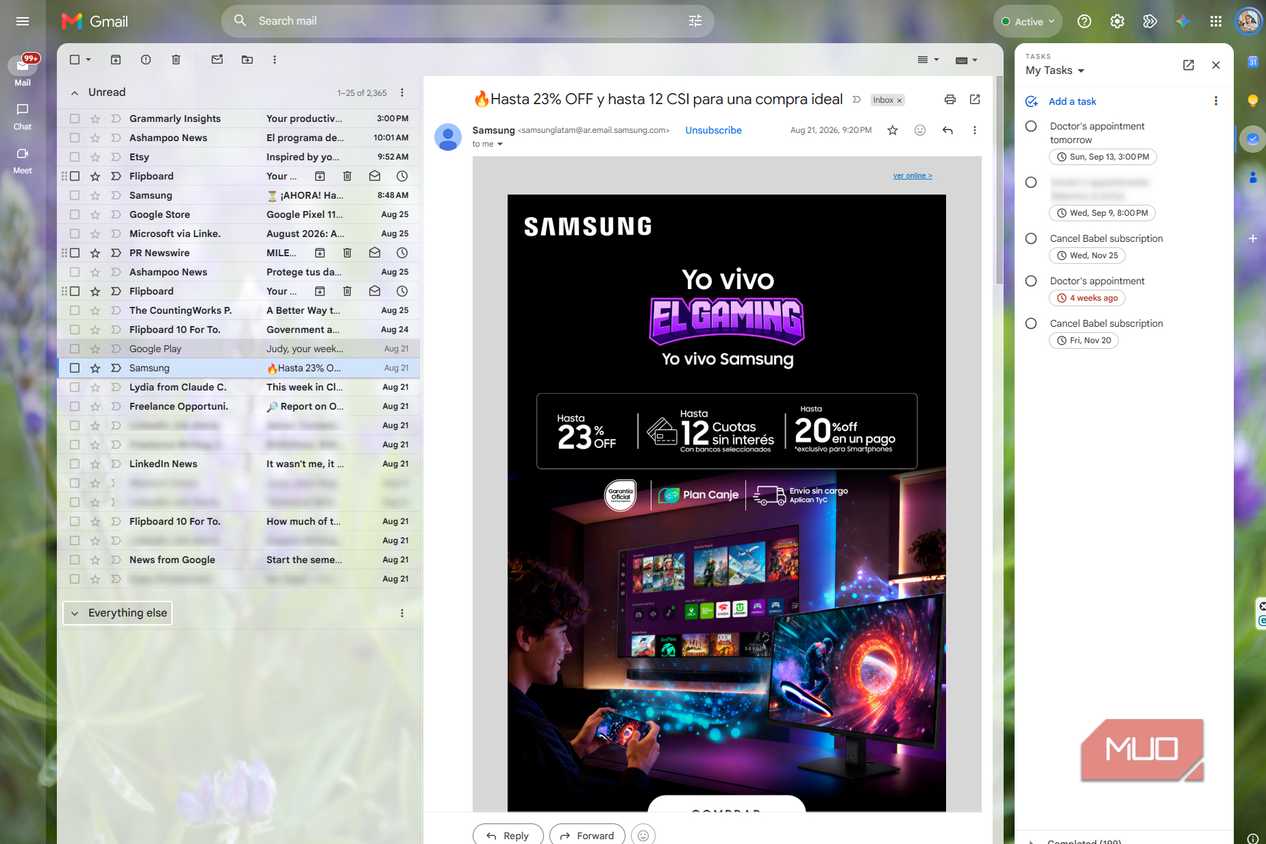Screen dimensions: 1266x844
Task: Click the Forward button
Action: point(587,835)
